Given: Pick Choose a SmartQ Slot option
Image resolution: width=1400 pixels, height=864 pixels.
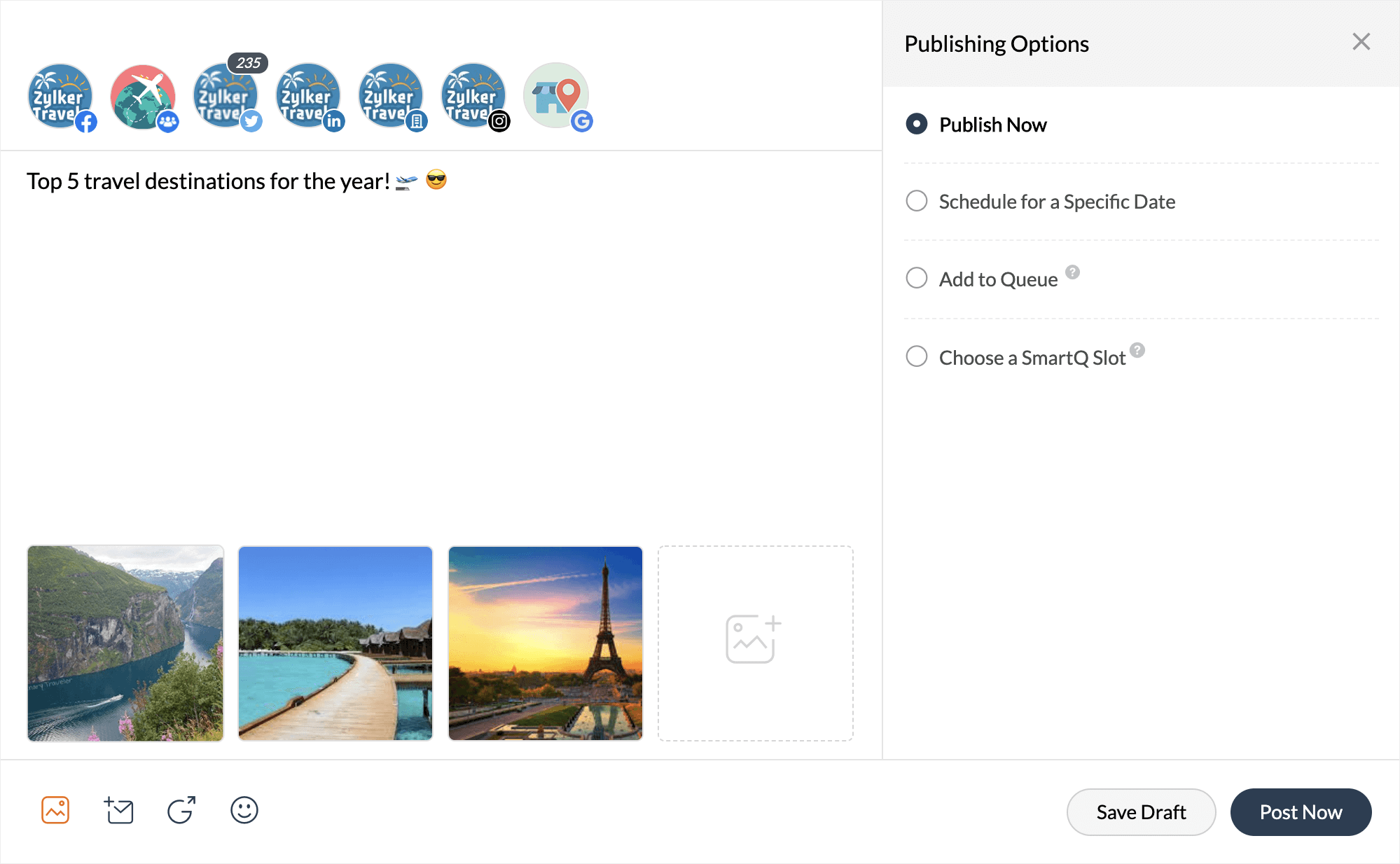Looking at the screenshot, I should tap(917, 357).
